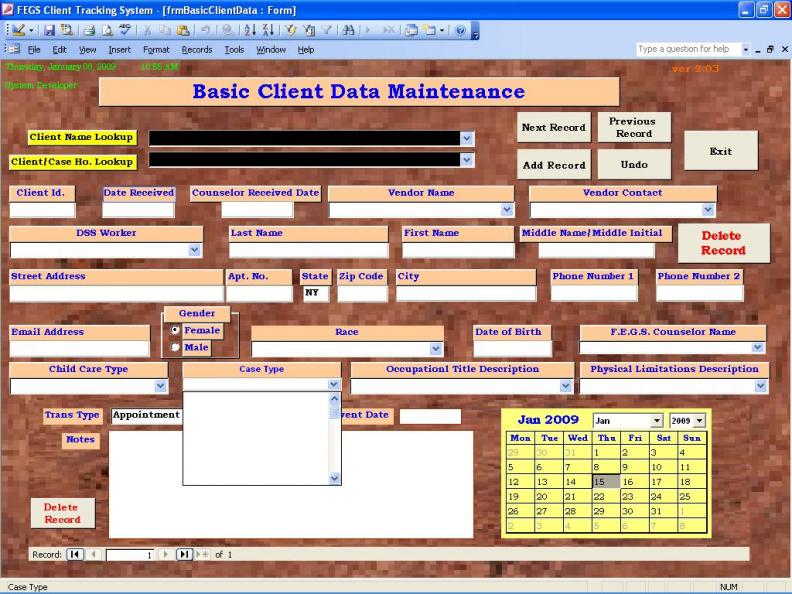Click into the Last Name field

click(308, 251)
